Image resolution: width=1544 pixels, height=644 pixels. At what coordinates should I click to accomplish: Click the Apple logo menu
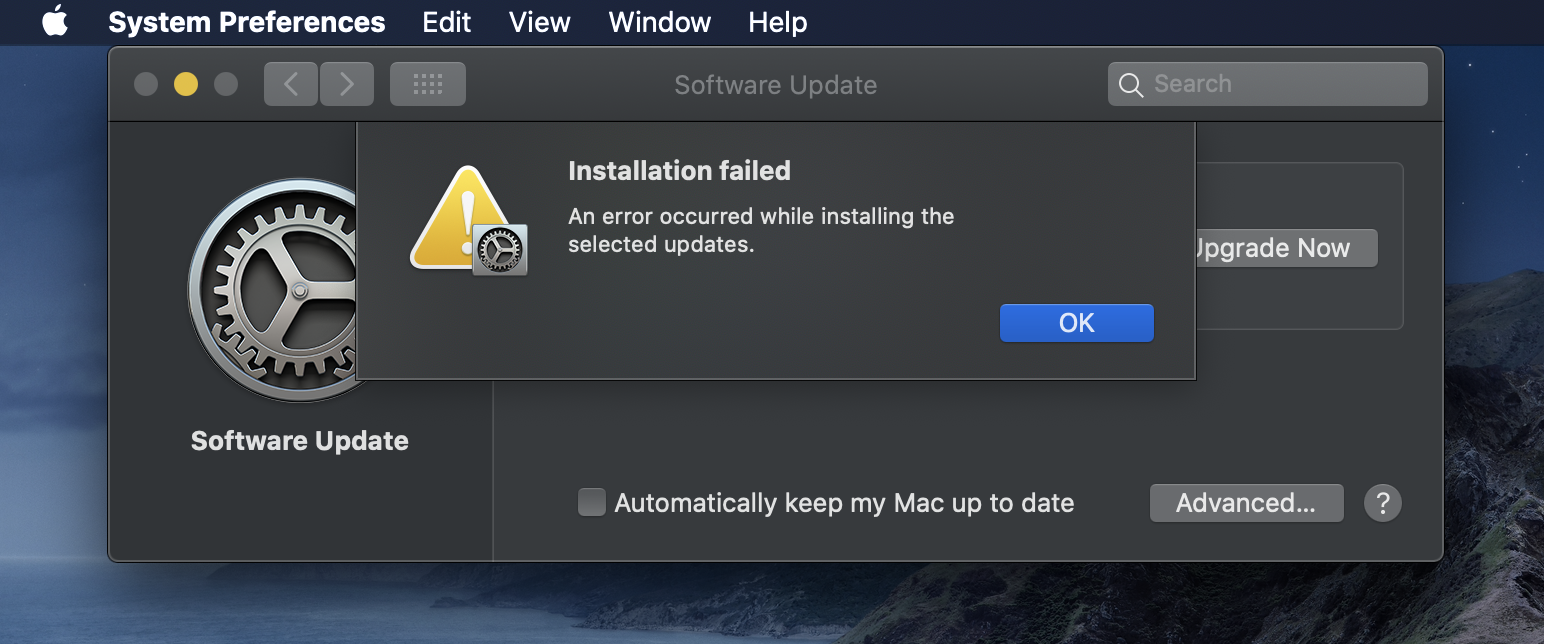(x=55, y=22)
